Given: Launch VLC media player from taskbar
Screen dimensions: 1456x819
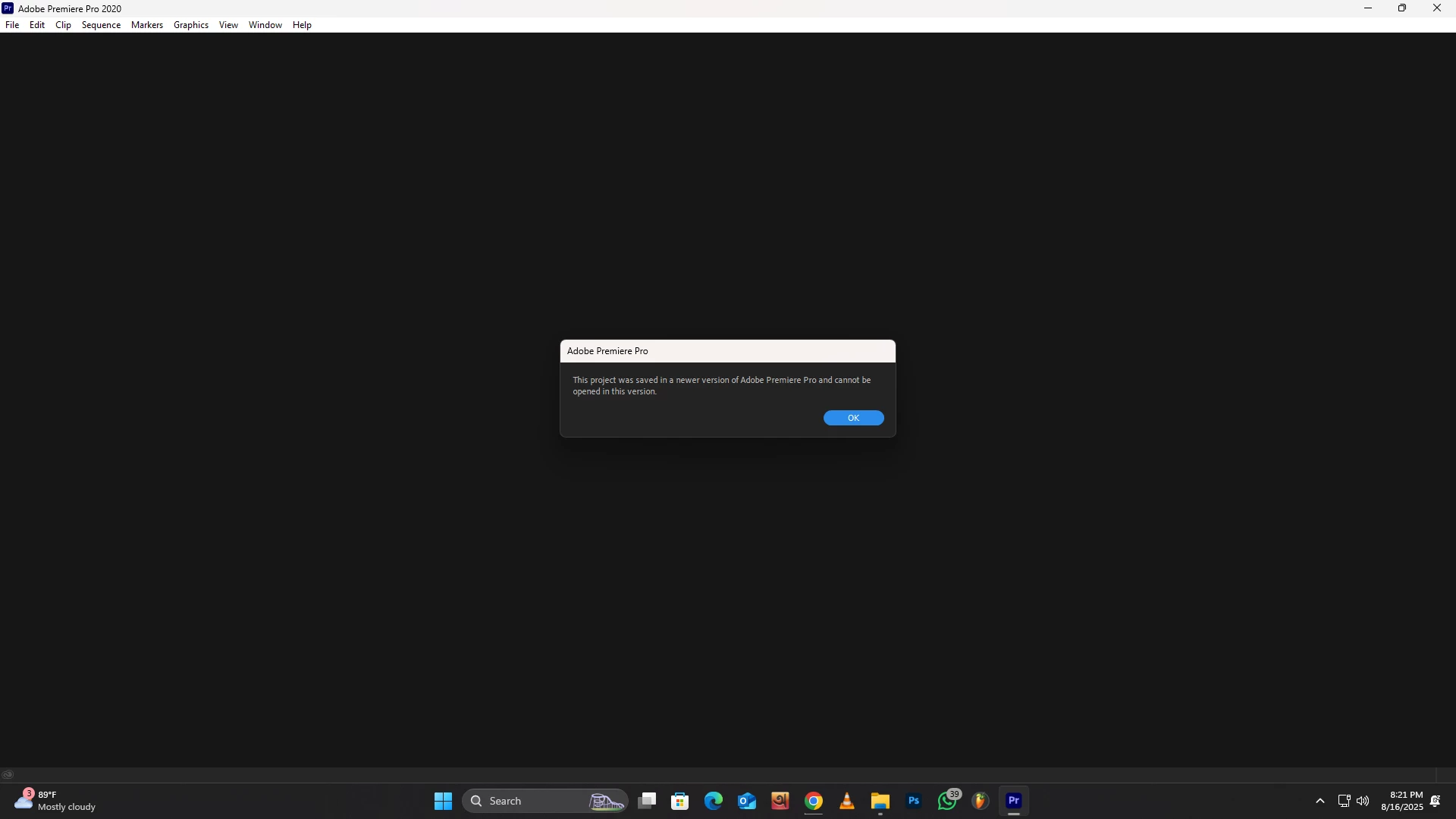Looking at the screenshot, I should [847, 801].
